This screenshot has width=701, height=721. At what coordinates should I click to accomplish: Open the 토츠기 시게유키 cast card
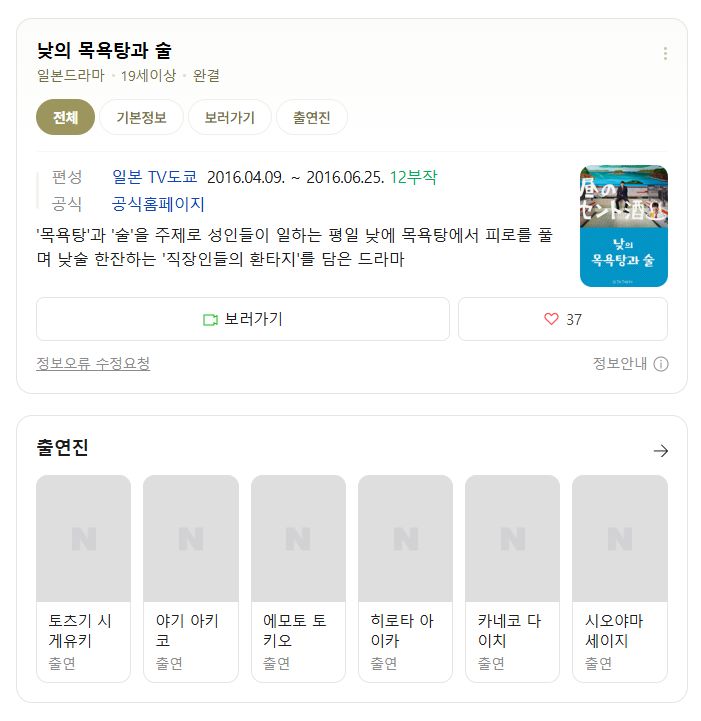[x=83, y=578]
